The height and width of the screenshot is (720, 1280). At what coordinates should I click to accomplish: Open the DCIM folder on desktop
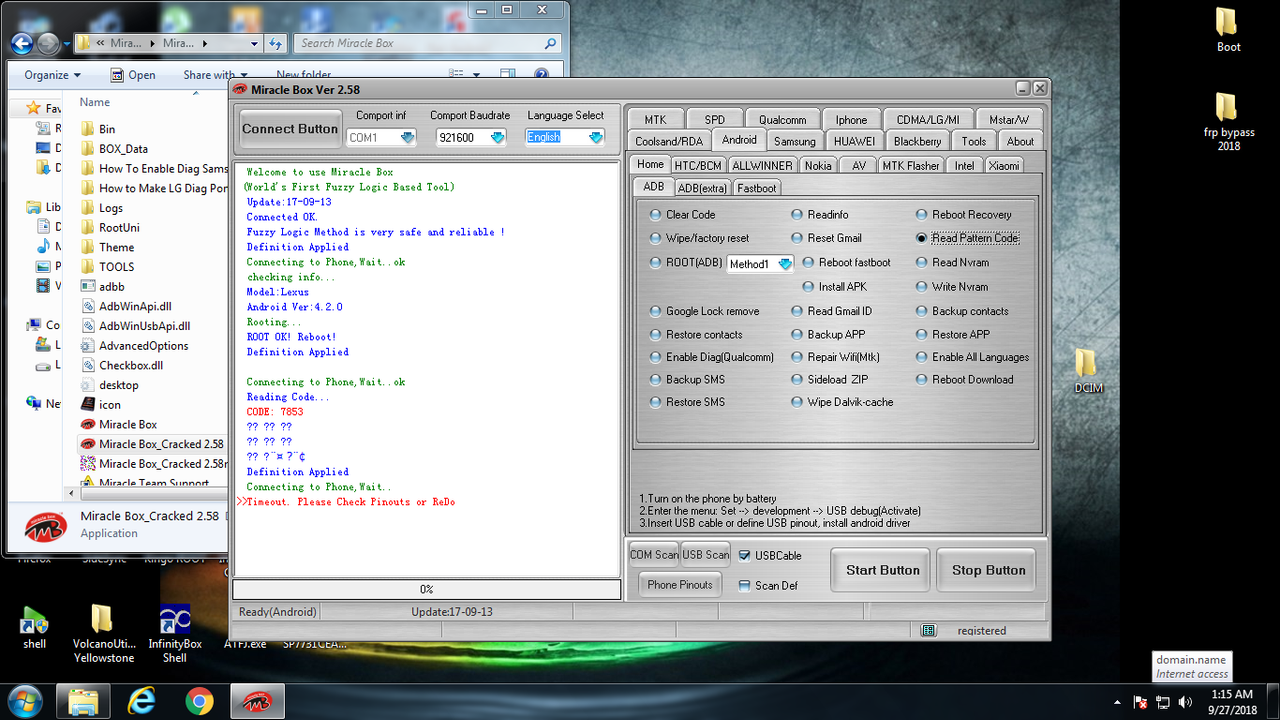pos(1086,364)
